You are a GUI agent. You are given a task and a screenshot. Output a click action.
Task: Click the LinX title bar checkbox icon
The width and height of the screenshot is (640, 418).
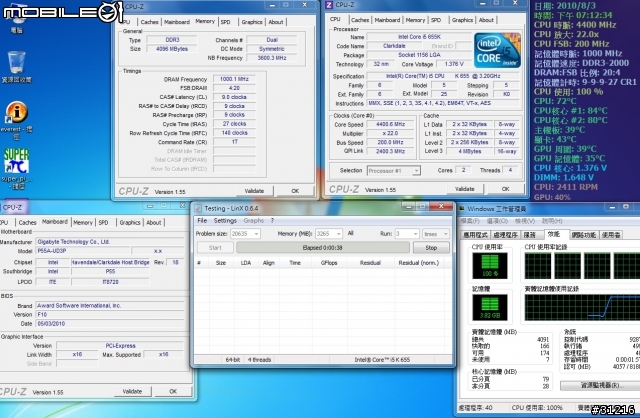point(198,209)
